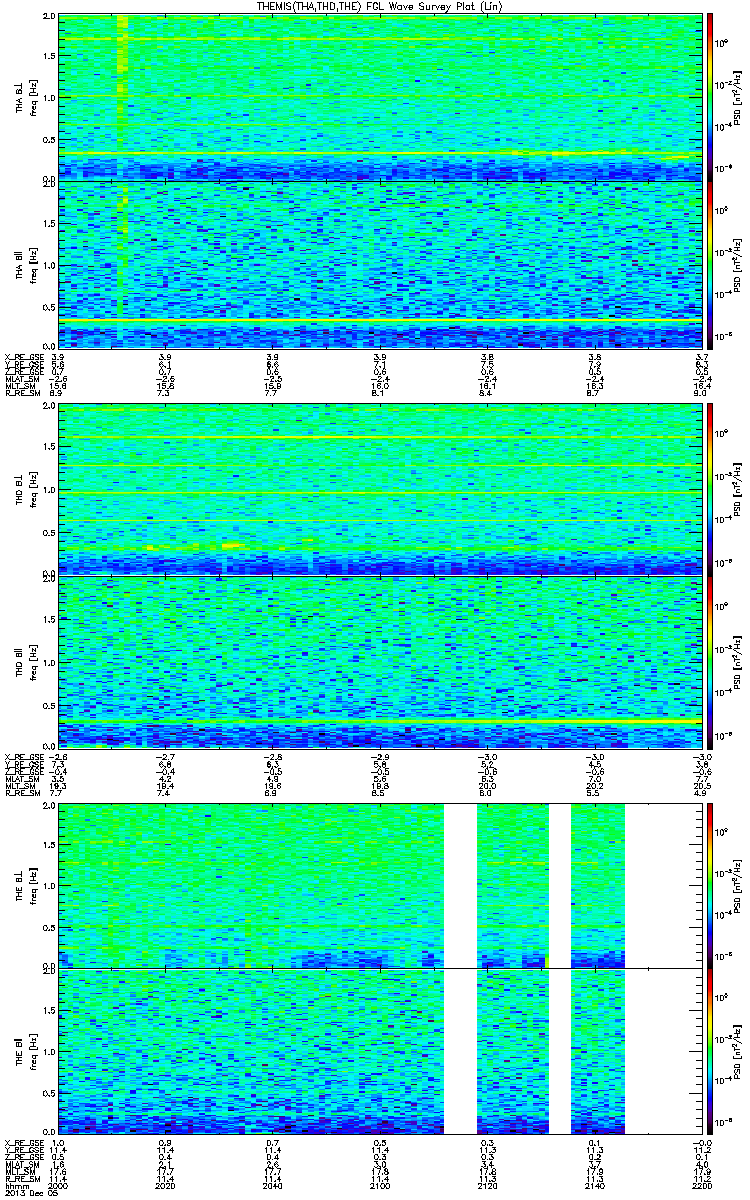The image size is (750, 1200).
Task: Click the 2200 time tick label
Action: point(700,1185)
